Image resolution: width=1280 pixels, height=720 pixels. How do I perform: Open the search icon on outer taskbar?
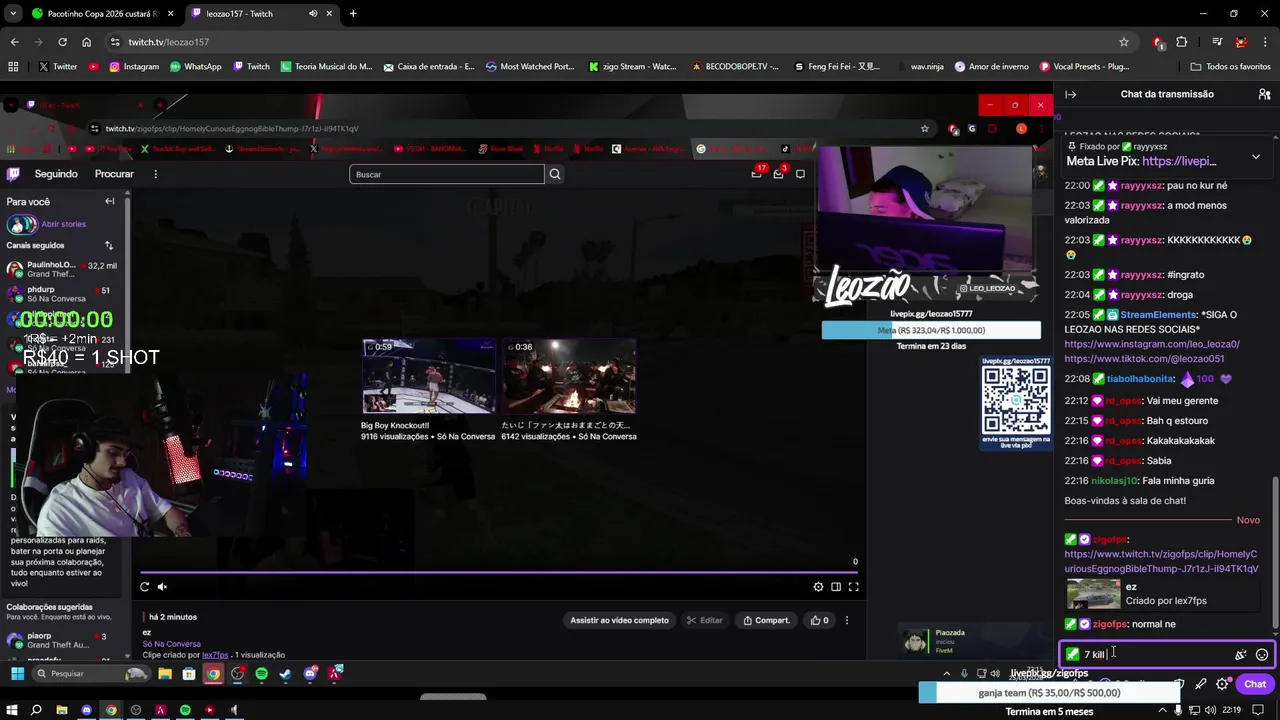coord(36,710)
